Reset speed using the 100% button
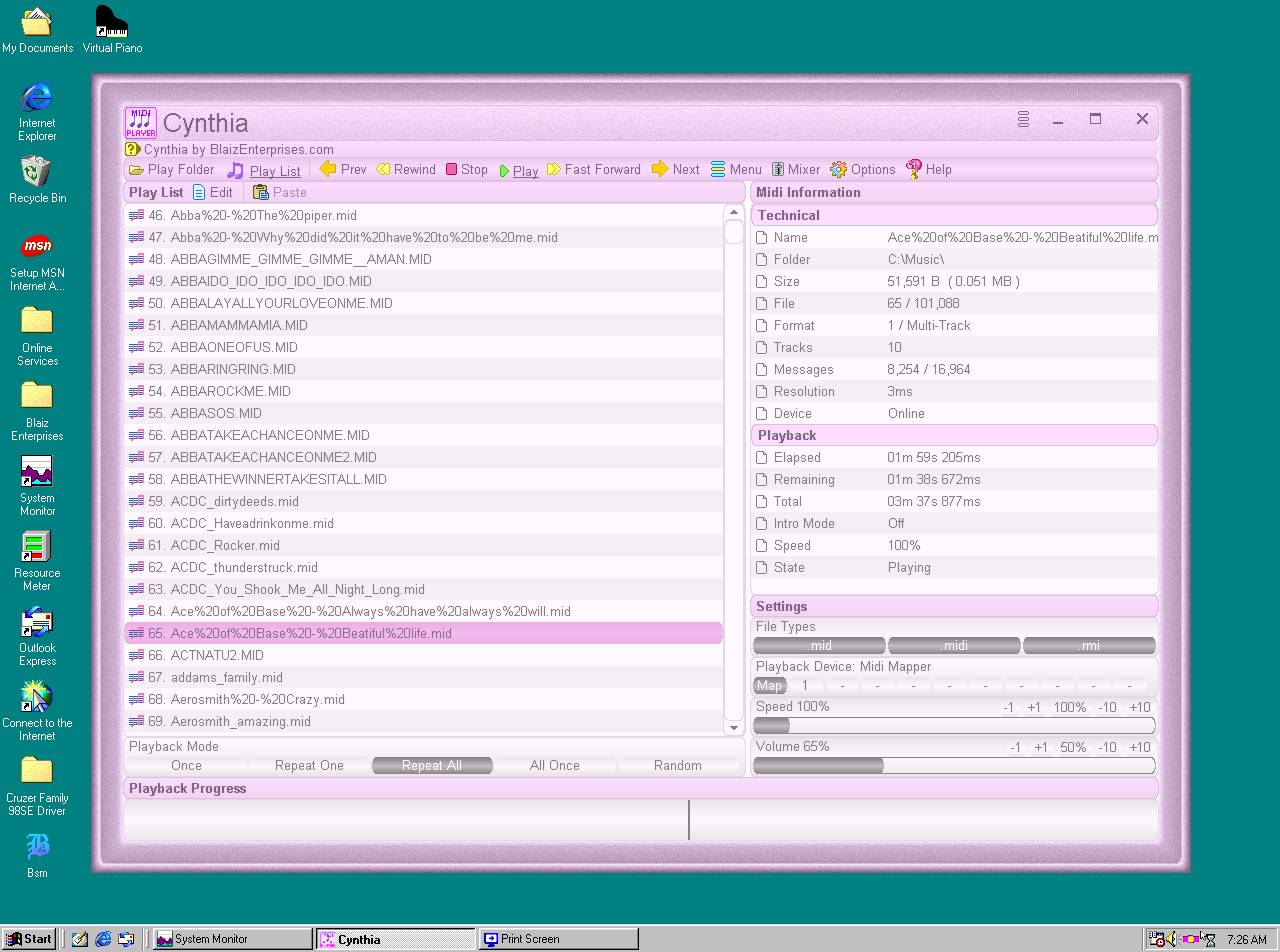Screen dimensions: 1280x952 click(x=1070, y=708)
